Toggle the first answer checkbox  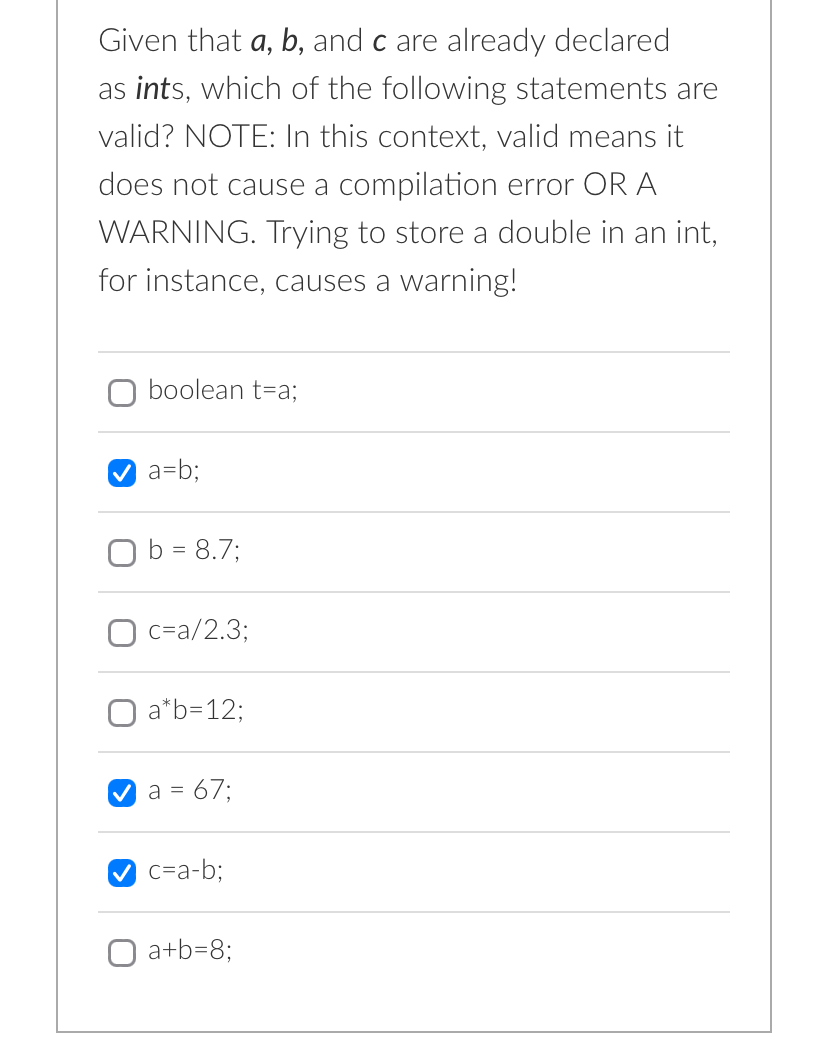(121, 393)
